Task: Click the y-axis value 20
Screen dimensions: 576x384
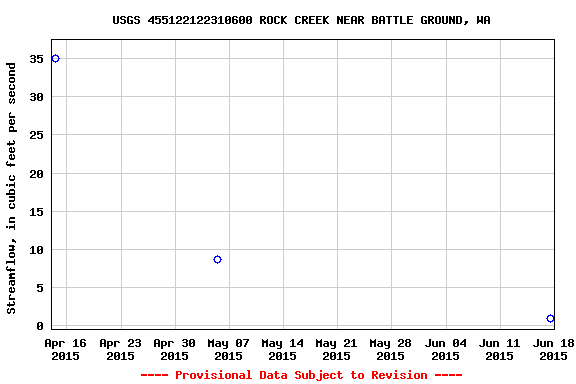Action: point(36,174)
